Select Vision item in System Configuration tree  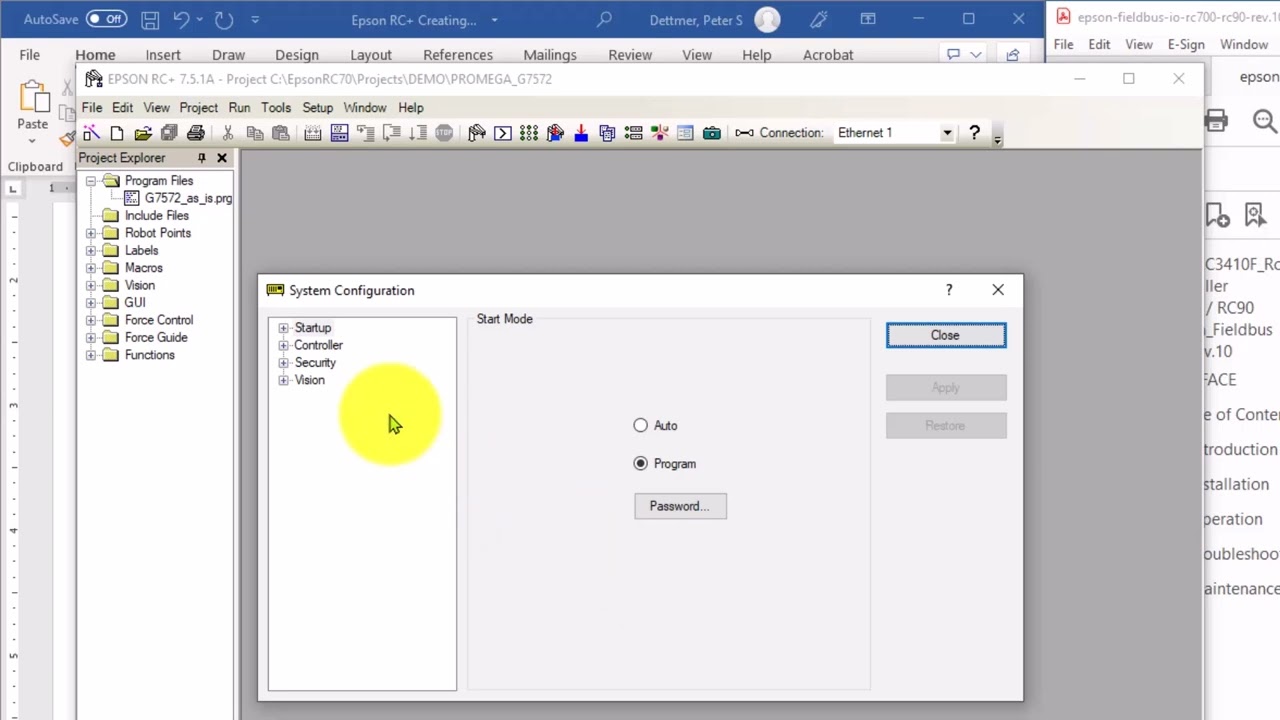click(x=309, y=380)
